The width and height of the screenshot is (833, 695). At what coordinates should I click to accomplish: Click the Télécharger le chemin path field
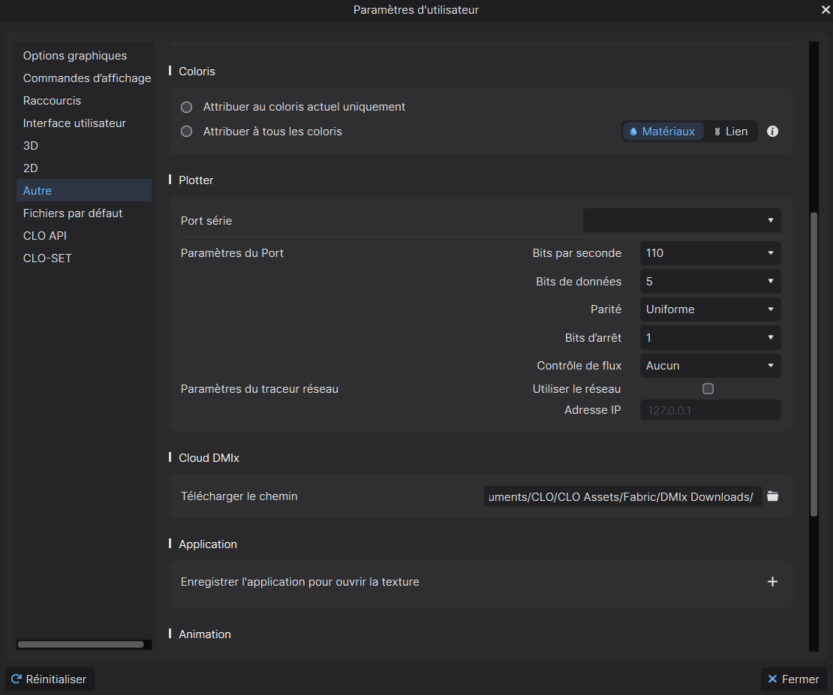click(x=622, y=496)
